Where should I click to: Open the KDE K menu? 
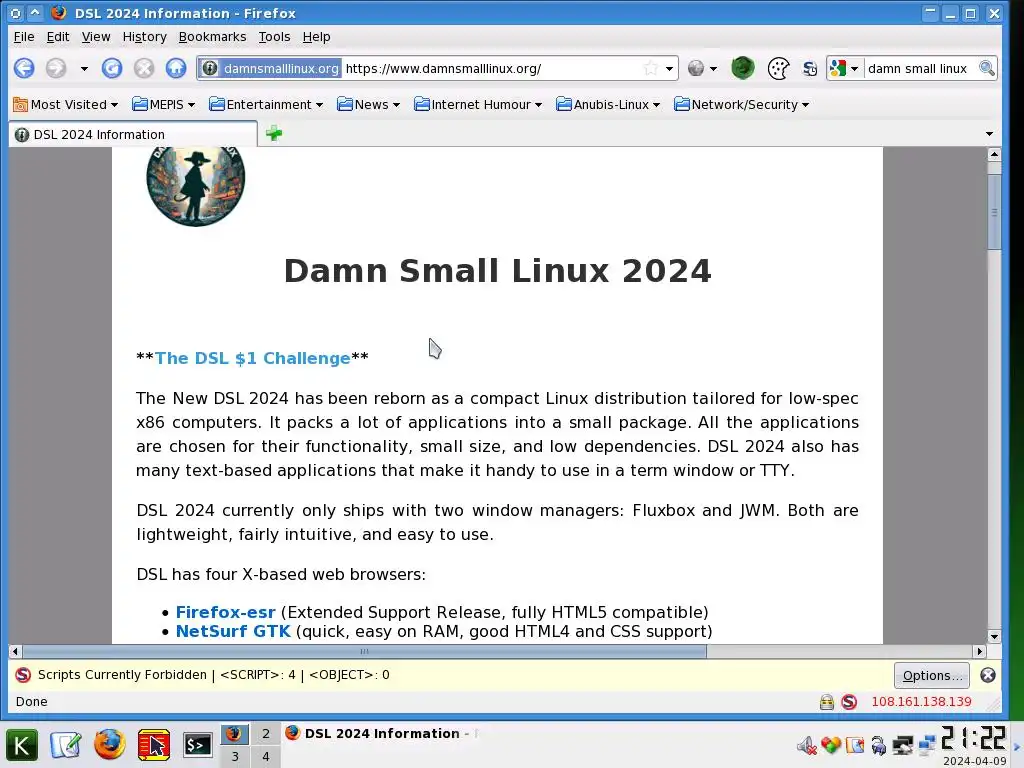[x=22, y=745]
